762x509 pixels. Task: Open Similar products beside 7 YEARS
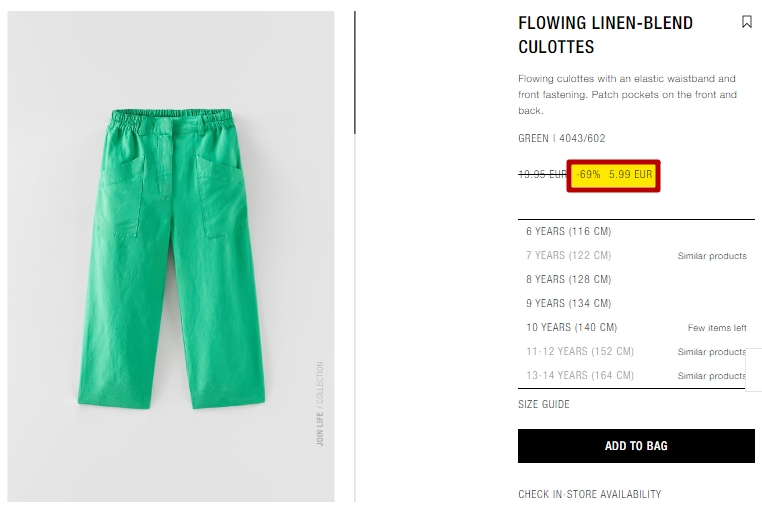tap(712, 256)
